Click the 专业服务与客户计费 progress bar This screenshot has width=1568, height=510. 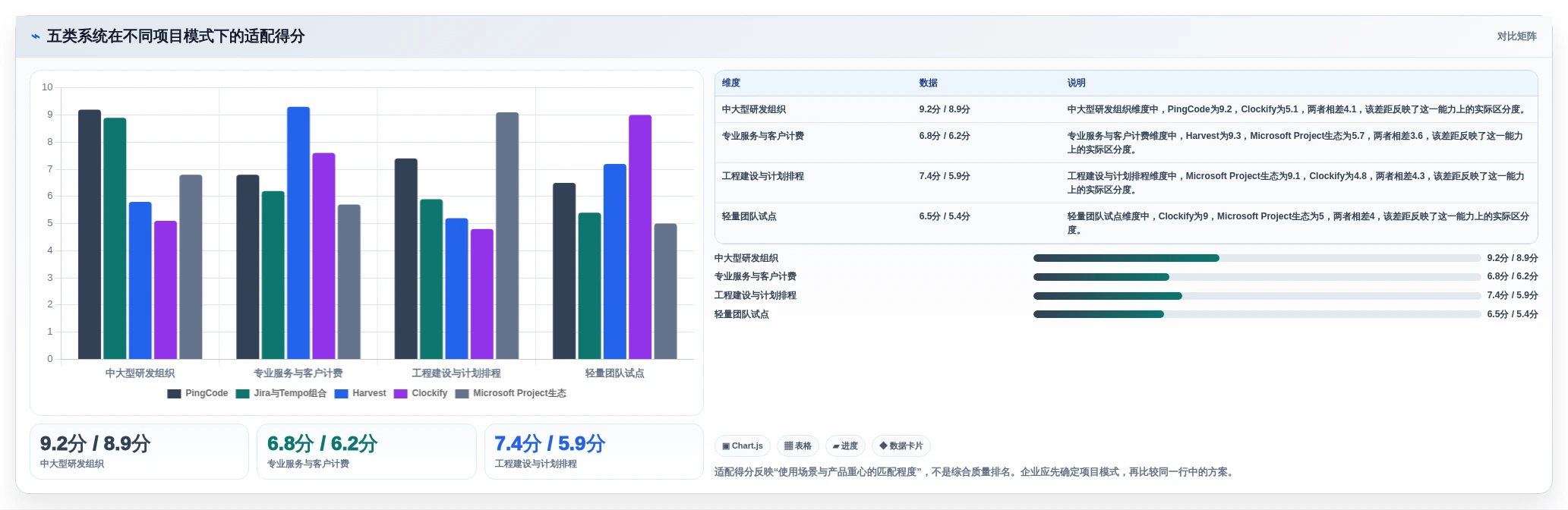coord(1257,277)
